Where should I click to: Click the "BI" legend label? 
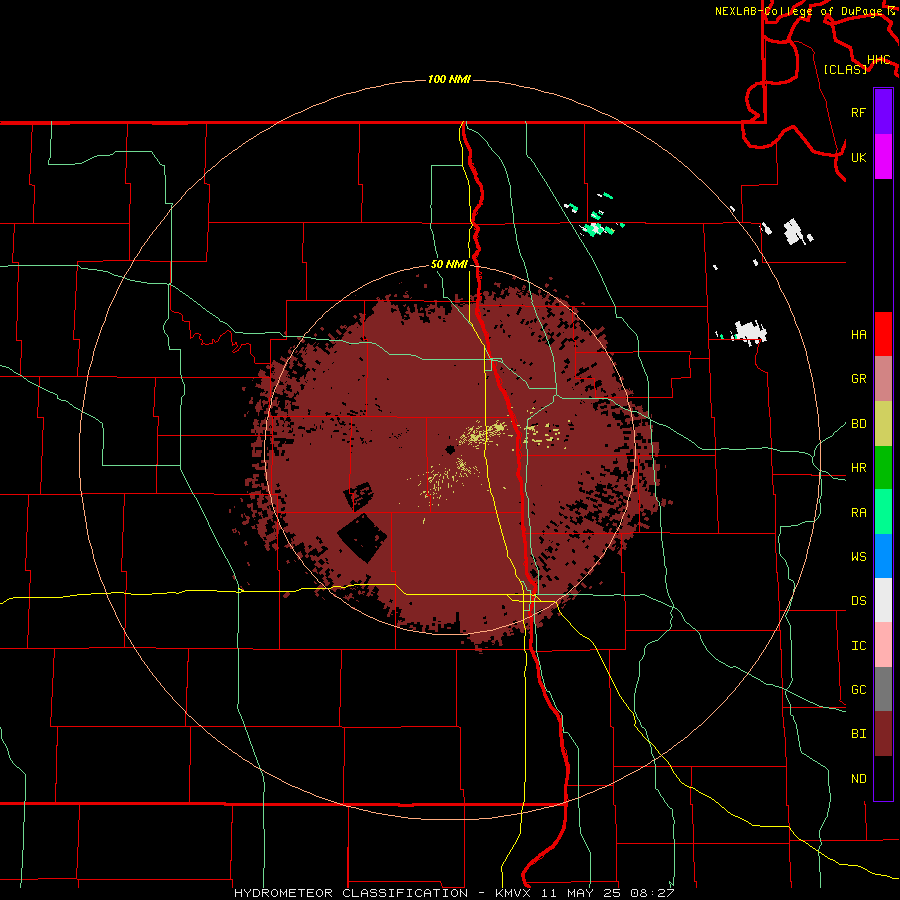pos(858,734)
